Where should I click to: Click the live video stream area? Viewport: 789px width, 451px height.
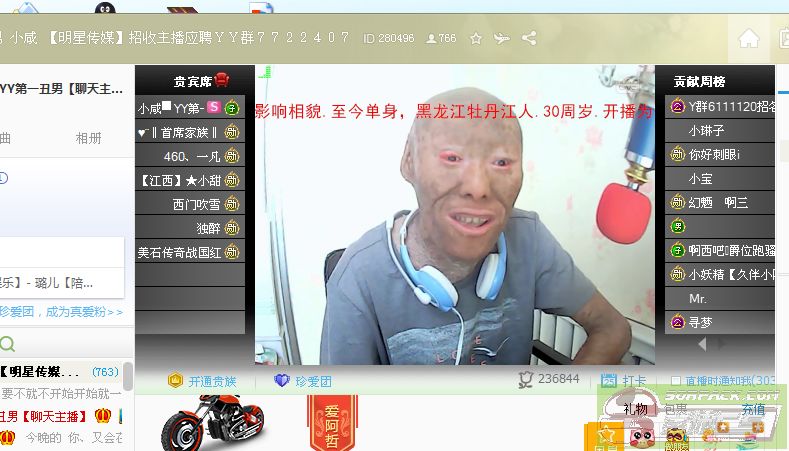pyautogui.click(x=455, y=214)
